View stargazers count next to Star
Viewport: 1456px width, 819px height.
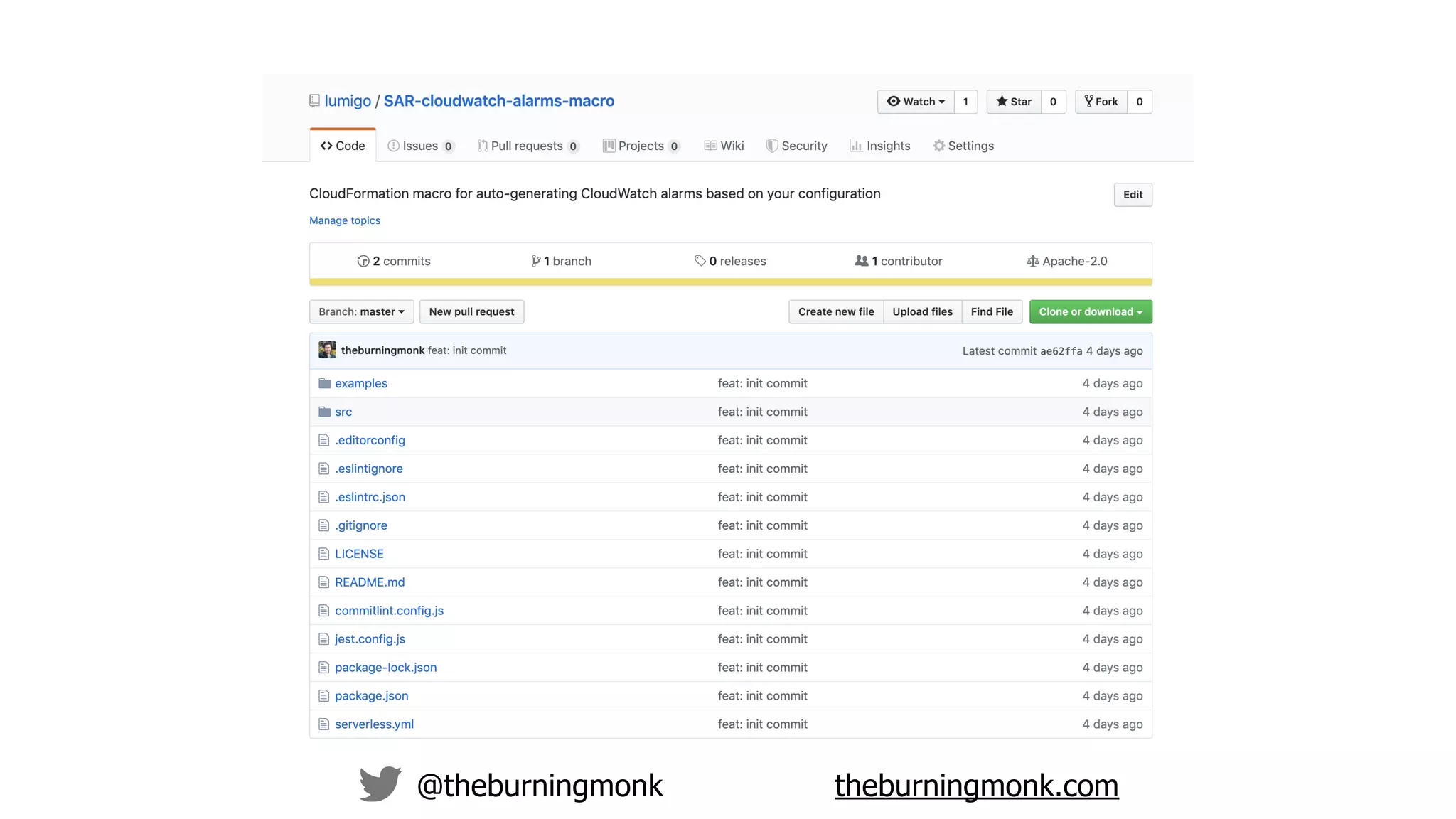coord(1053,102)
